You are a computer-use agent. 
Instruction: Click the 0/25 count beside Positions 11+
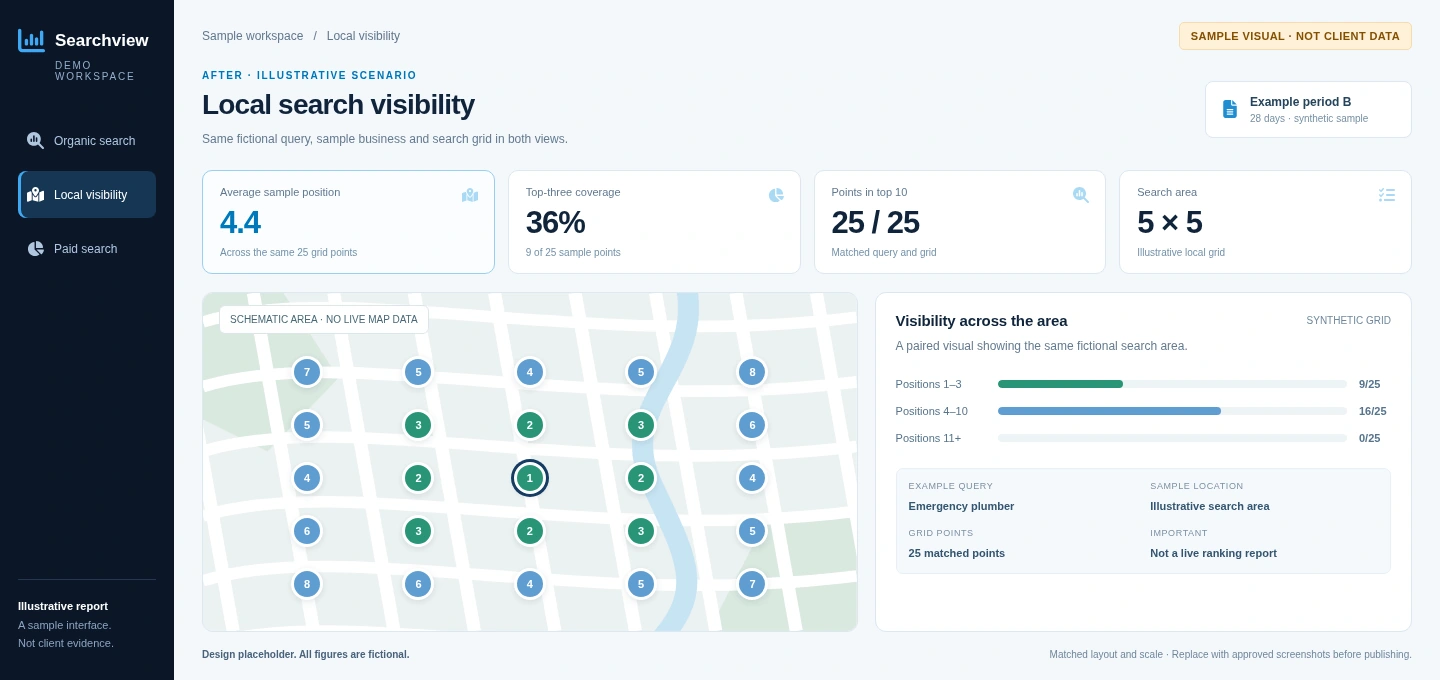click(1369, 438)
